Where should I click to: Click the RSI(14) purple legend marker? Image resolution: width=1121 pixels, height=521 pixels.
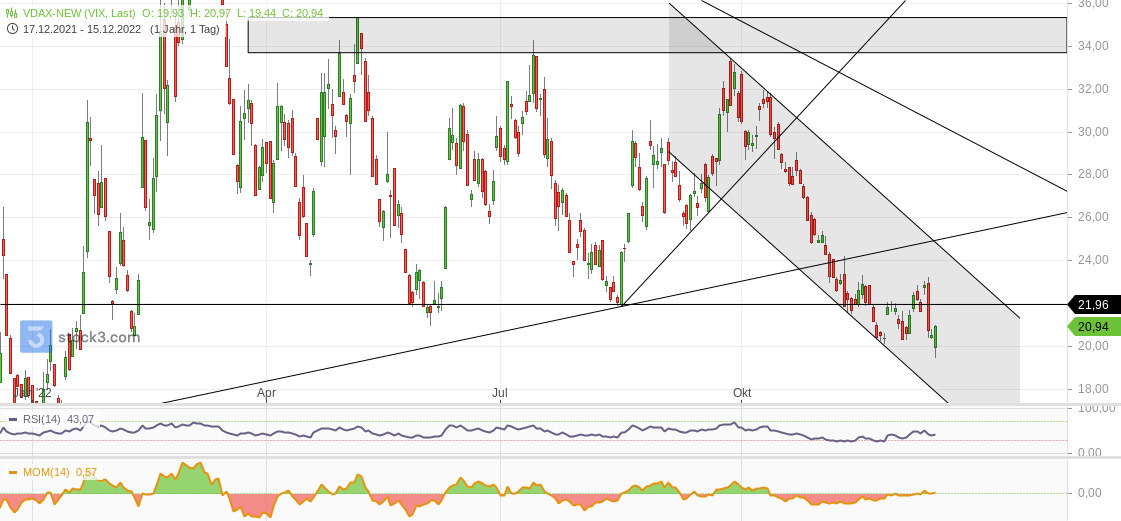[13, 419]
